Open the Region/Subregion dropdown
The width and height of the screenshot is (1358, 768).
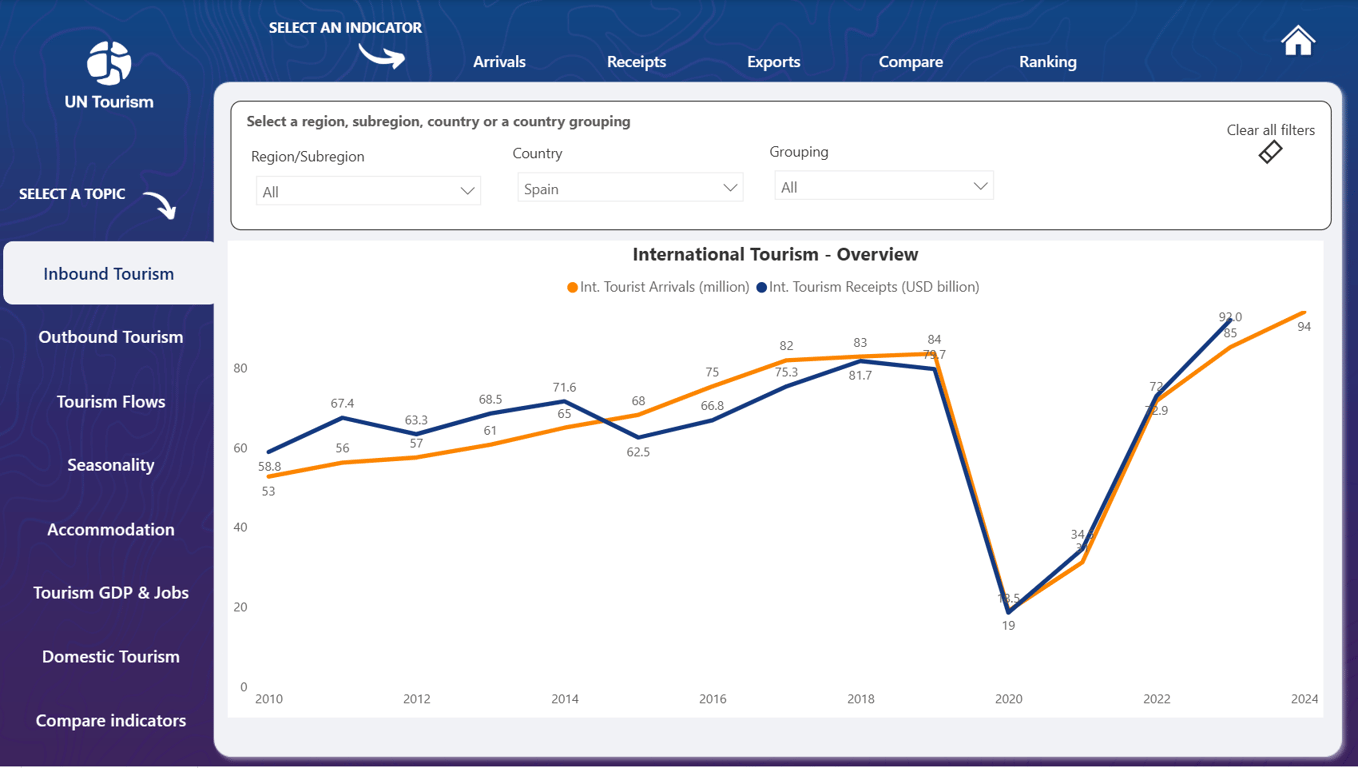(x=368, y=191)
